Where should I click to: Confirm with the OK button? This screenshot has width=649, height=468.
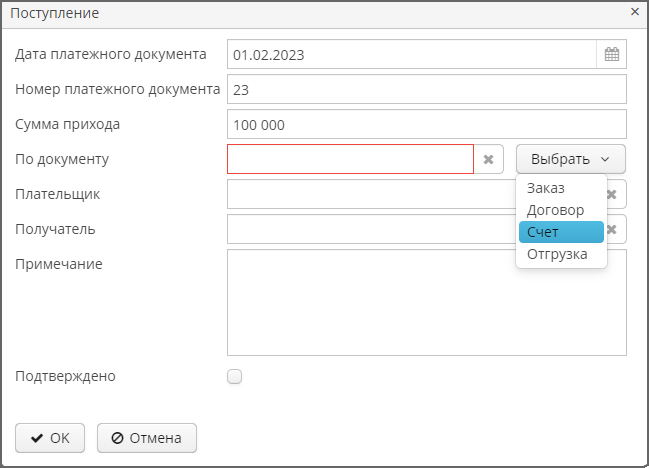tap(50, 438)
